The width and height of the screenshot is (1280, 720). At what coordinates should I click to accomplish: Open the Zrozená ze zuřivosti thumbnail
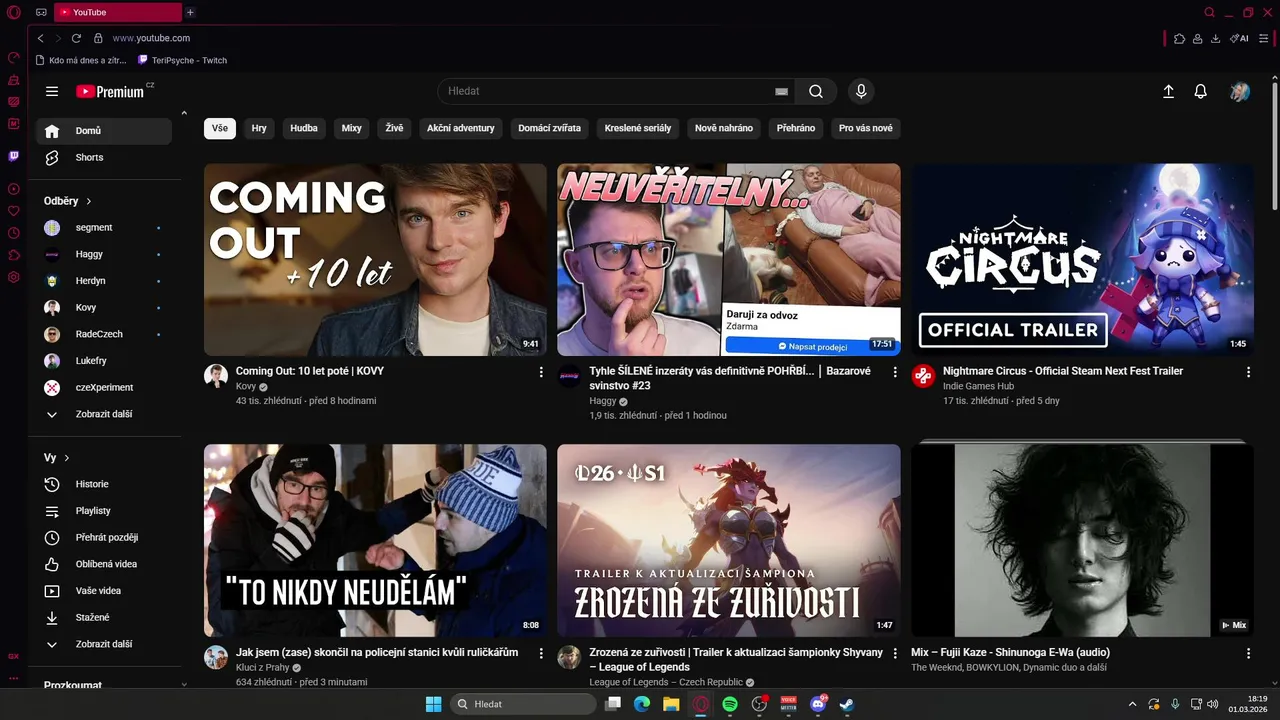[x=729, y=541]
